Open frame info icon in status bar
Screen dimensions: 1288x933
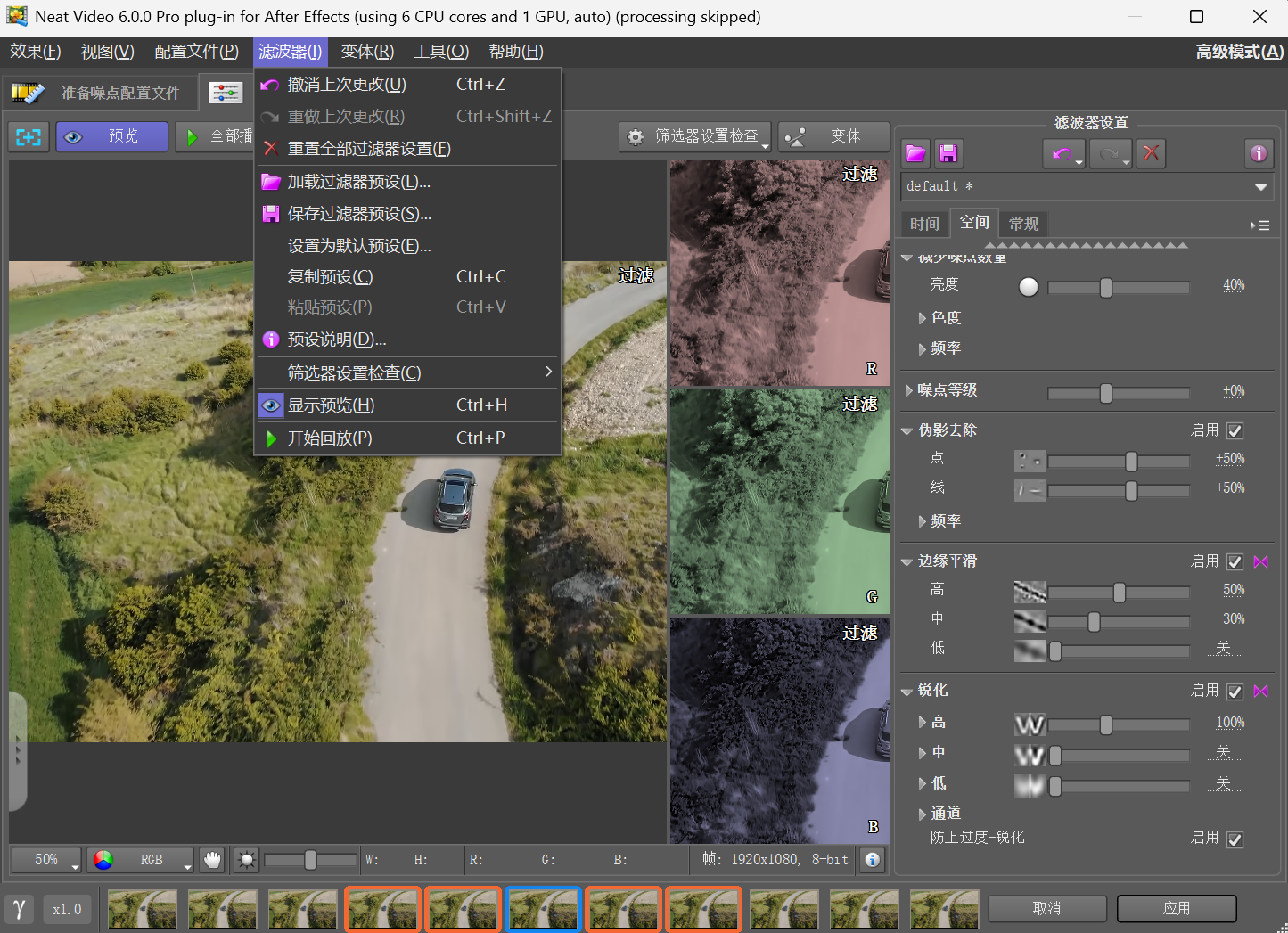872,860
